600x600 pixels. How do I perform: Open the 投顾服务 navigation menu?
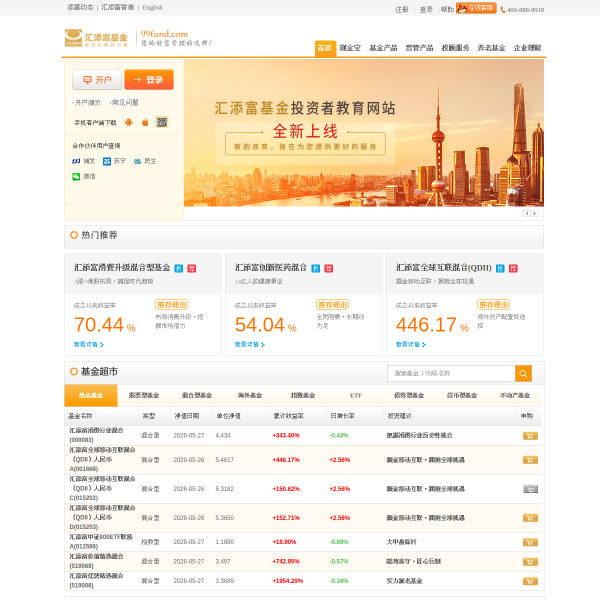click(455, 48)
